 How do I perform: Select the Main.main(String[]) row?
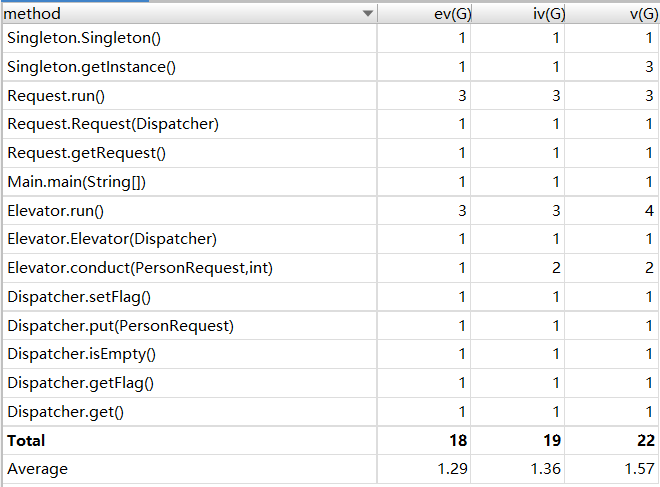point(330,182)
